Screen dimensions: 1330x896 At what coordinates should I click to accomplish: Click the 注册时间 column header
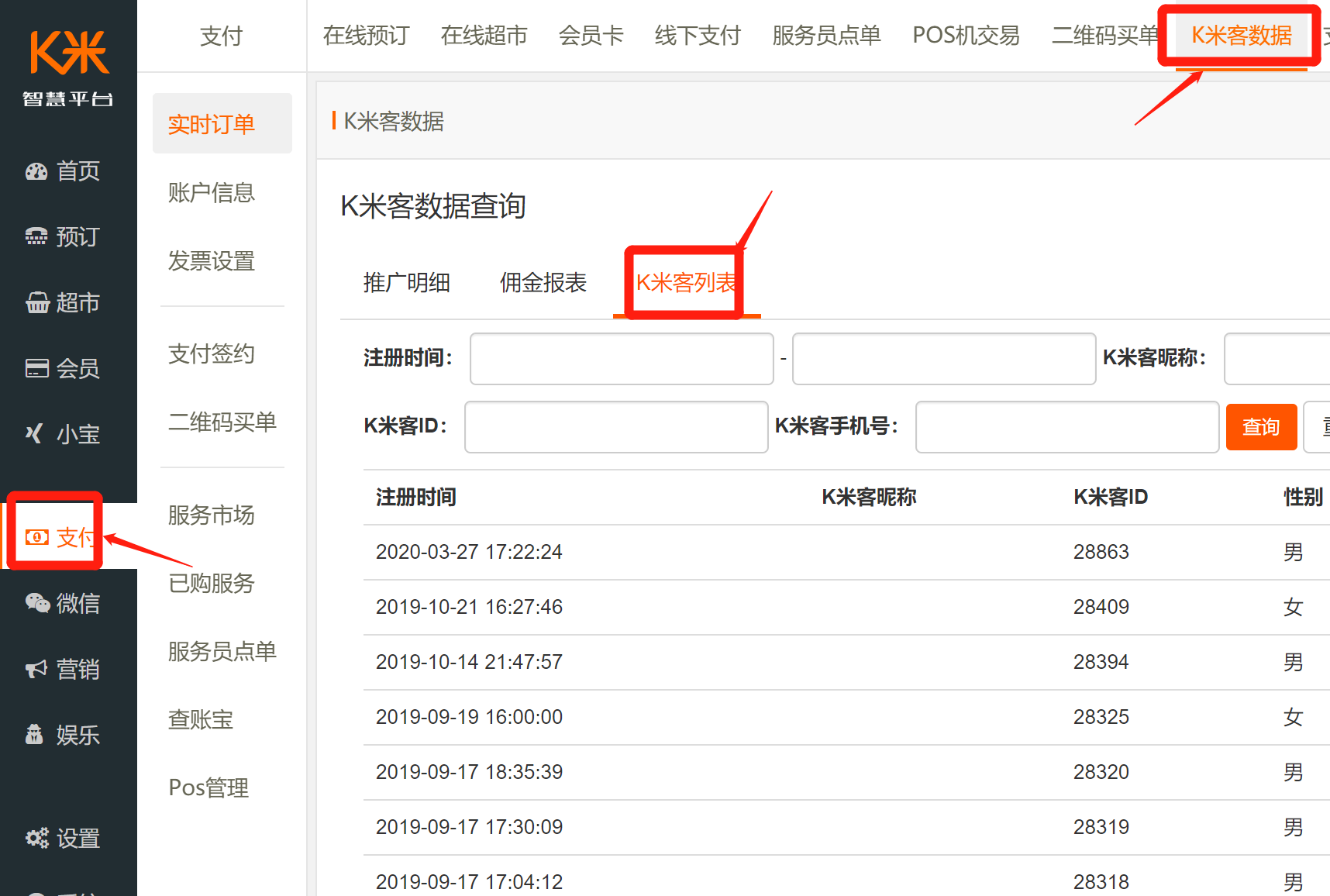[x=416, y=497]
